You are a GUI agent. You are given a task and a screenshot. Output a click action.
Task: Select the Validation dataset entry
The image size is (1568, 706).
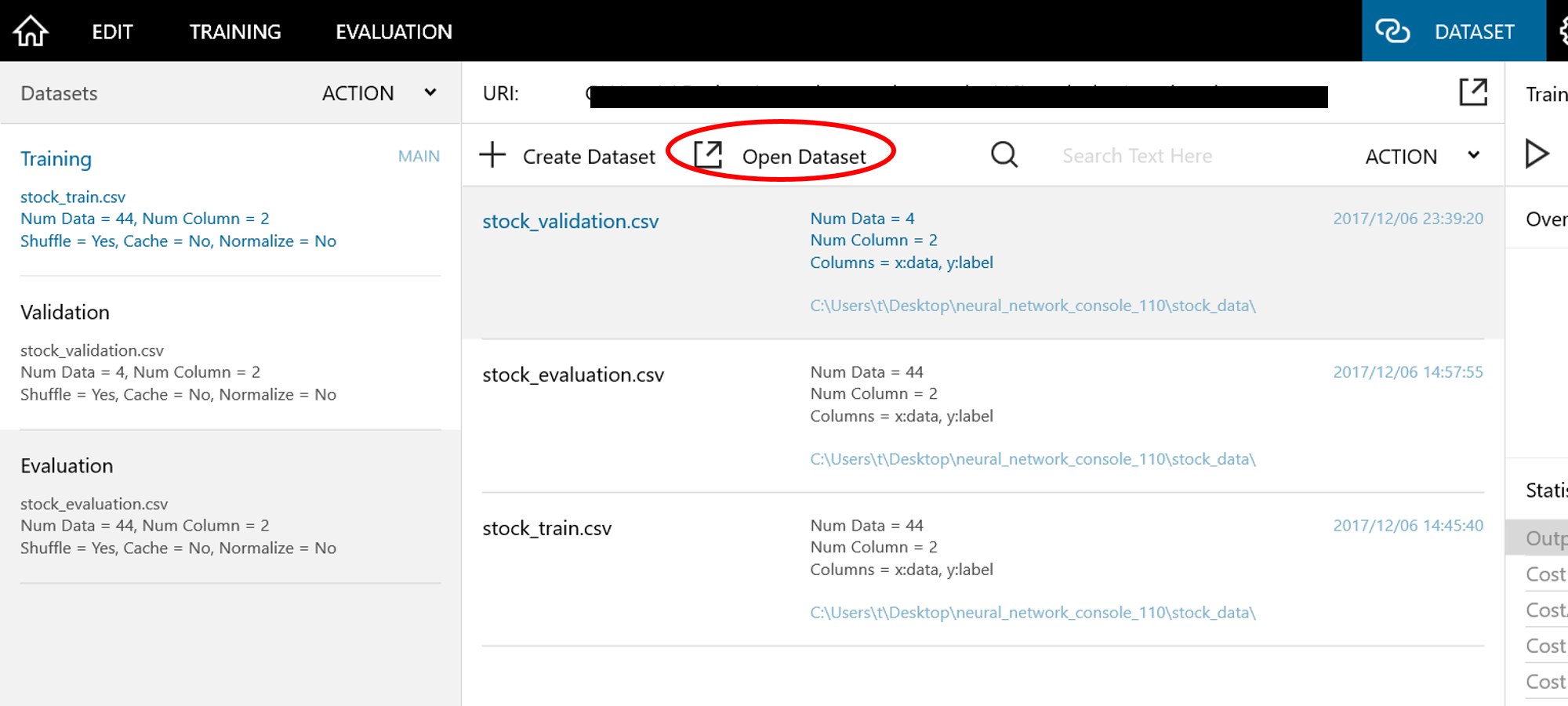pyautogui.click(x=65, y=313)
